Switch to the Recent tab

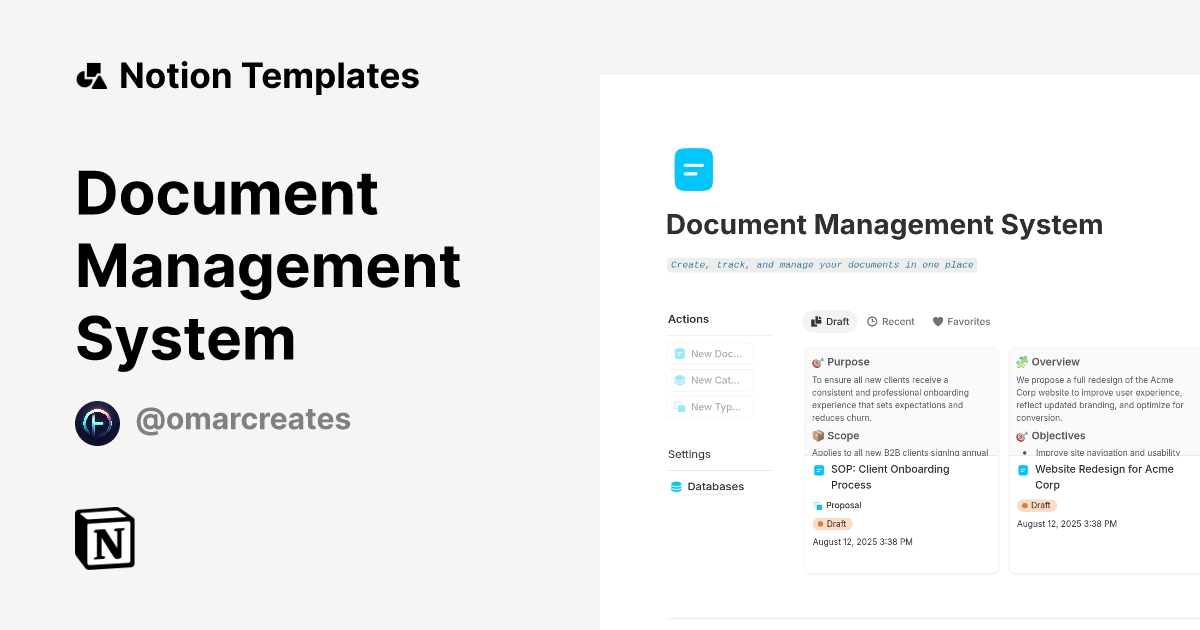891,322
